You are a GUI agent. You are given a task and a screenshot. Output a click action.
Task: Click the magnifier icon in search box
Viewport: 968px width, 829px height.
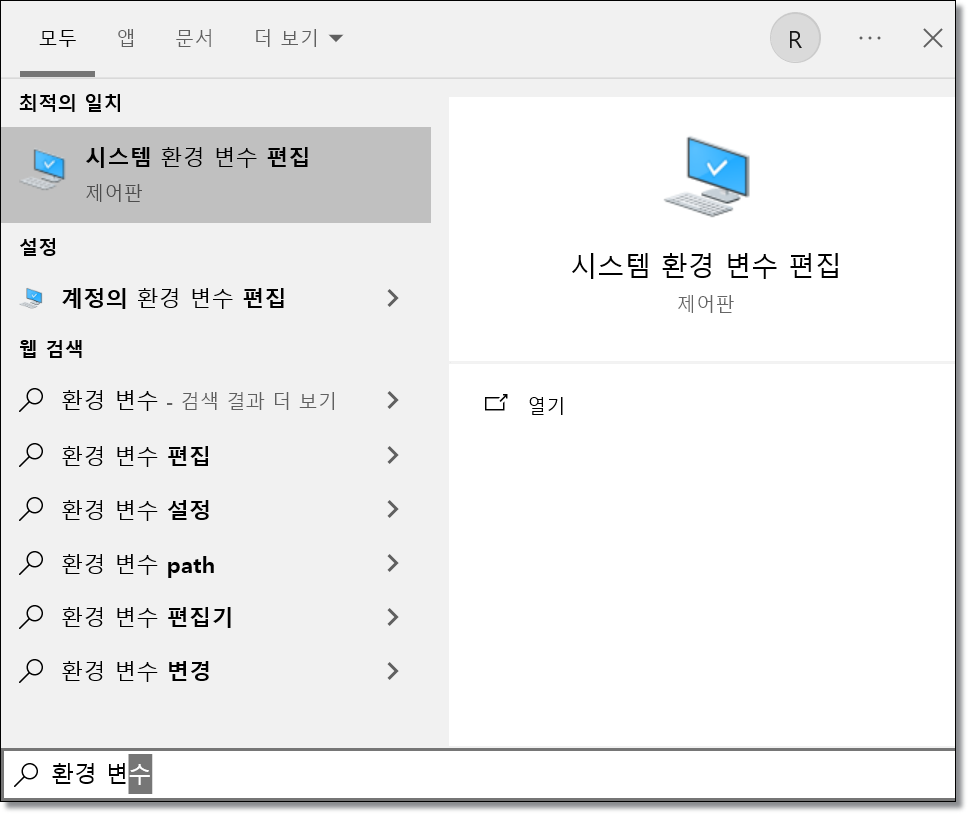click(27, 774)
